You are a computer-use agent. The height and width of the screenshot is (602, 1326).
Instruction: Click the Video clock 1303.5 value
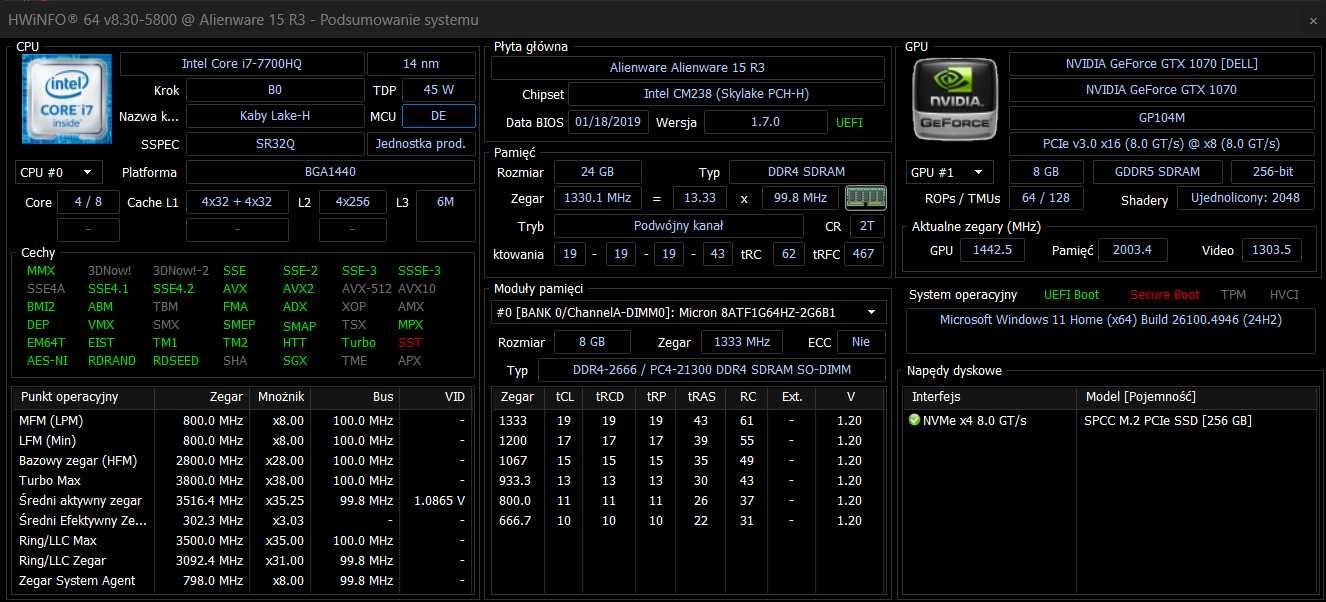(x=1272, y=250)
